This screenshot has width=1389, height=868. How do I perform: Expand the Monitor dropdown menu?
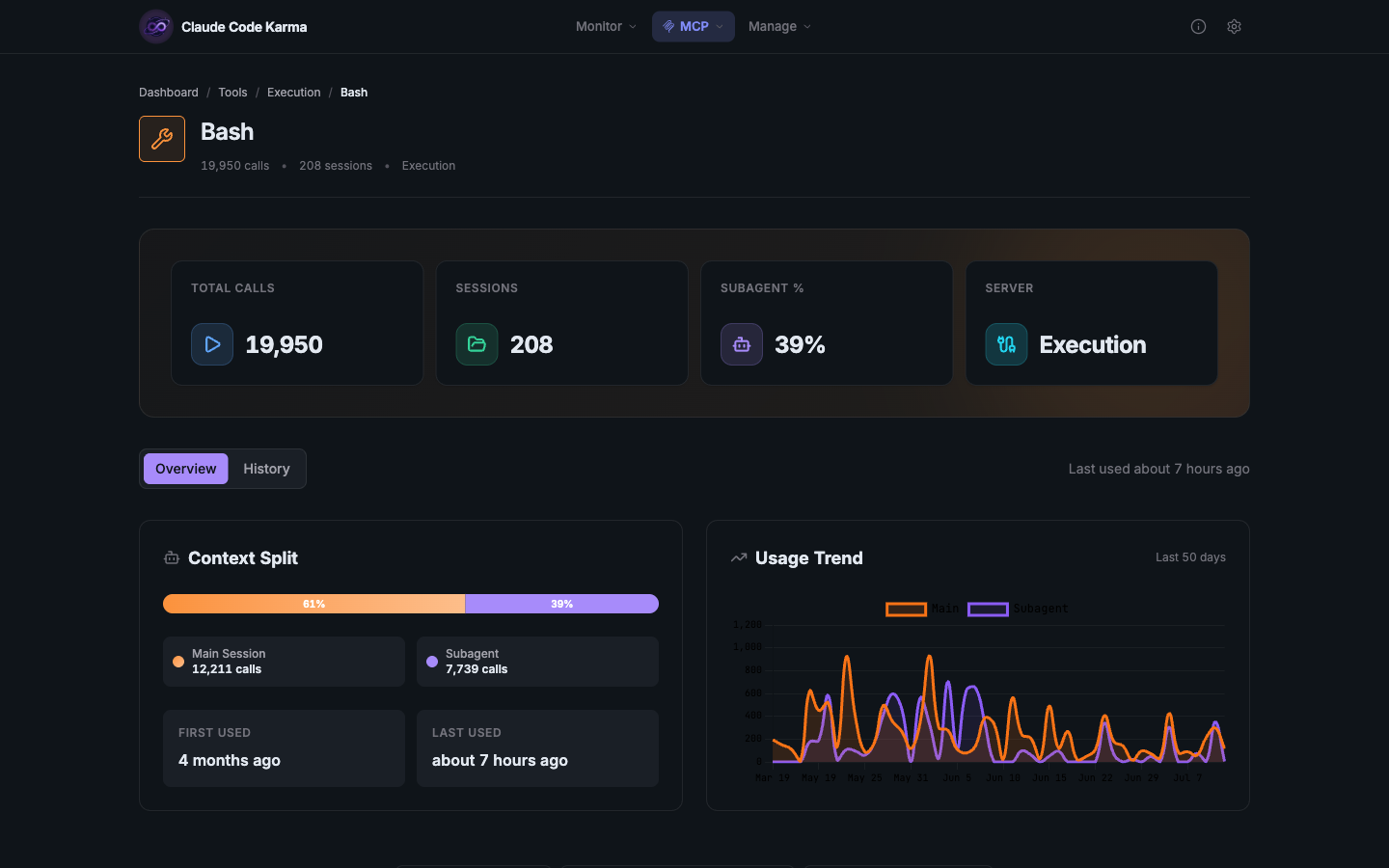[606, 27]
